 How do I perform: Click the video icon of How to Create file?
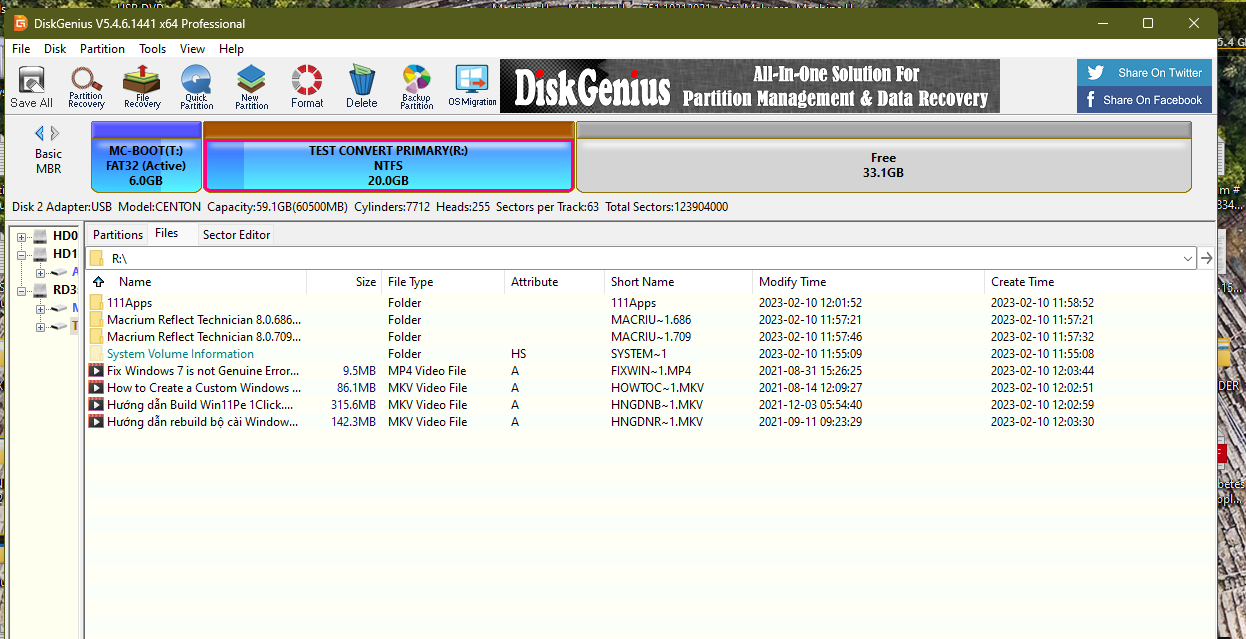[96, 388]
